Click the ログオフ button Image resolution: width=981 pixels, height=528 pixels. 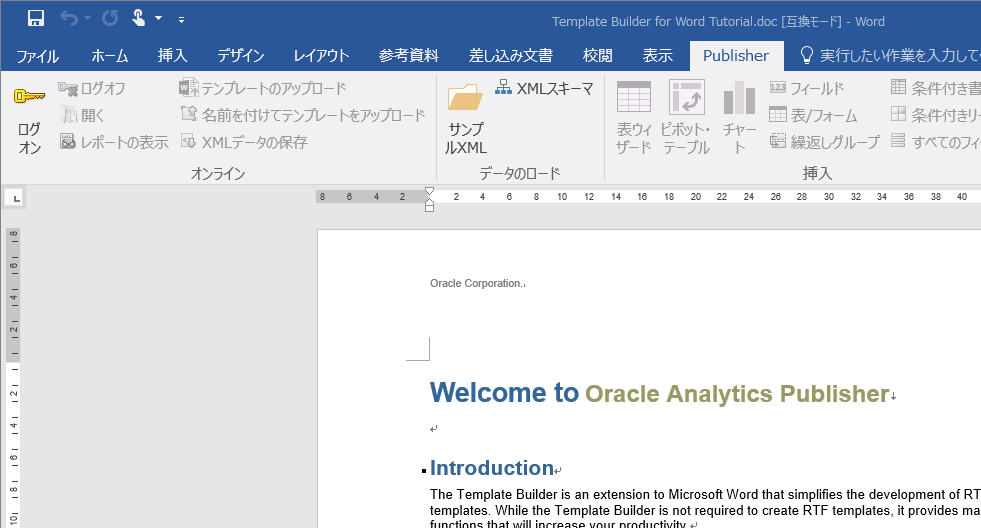point(91,89)
